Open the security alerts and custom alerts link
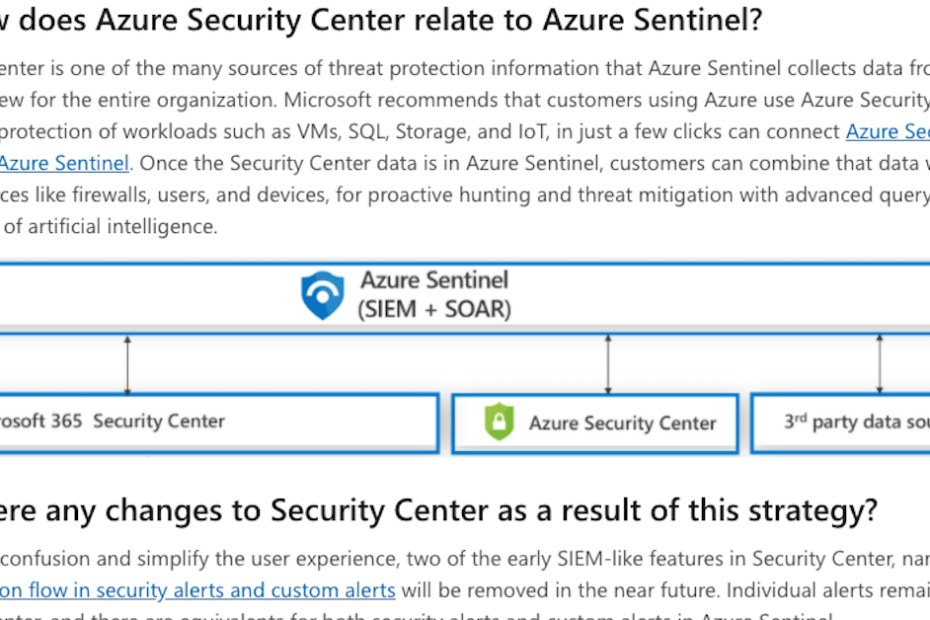930x620 pixels. (x=198, y=590)
